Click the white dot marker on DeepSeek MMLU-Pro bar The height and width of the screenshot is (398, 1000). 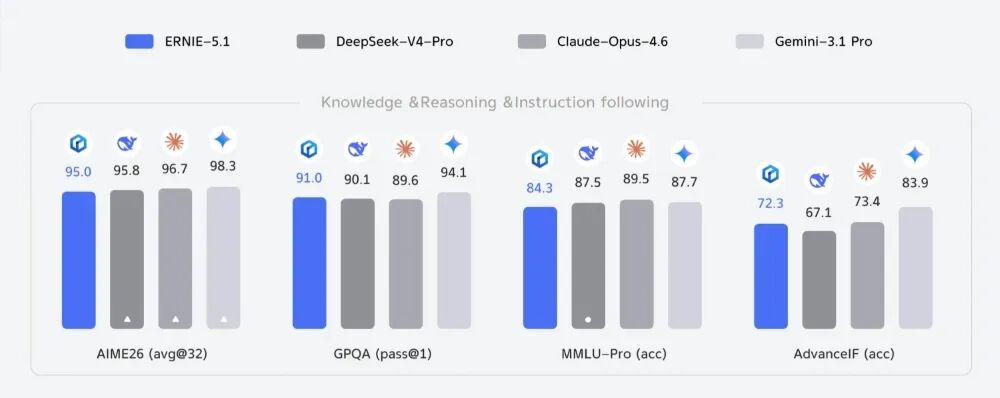[588, 319]
